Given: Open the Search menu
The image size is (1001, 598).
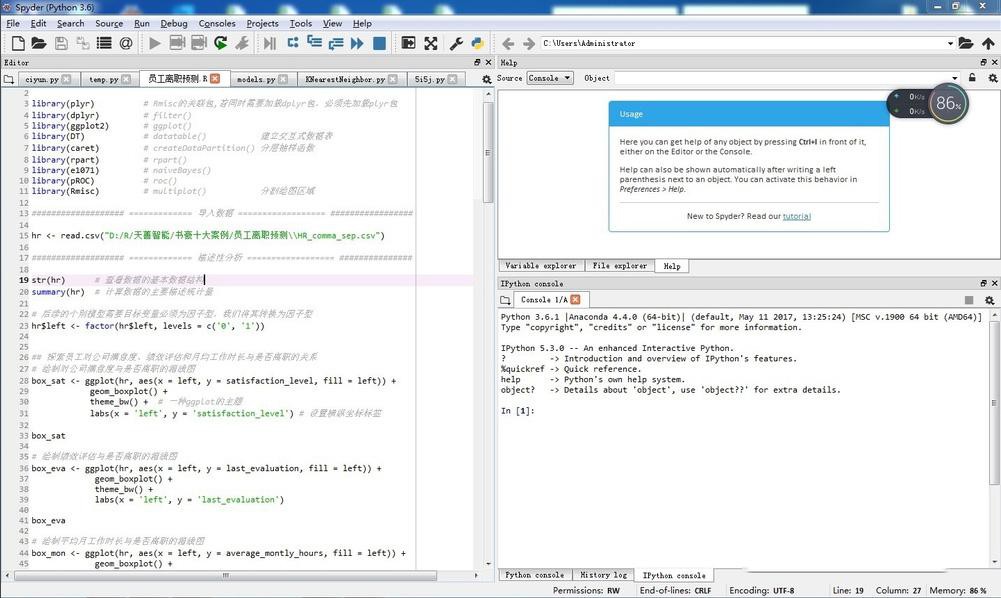Looking at the screenshot, I should pyautogui.click(x=70, y=23).
